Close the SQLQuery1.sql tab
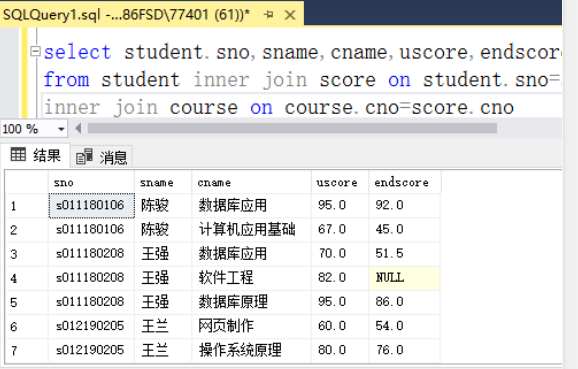The height and width of the screenshot is (369, 578). coord(290,15)
